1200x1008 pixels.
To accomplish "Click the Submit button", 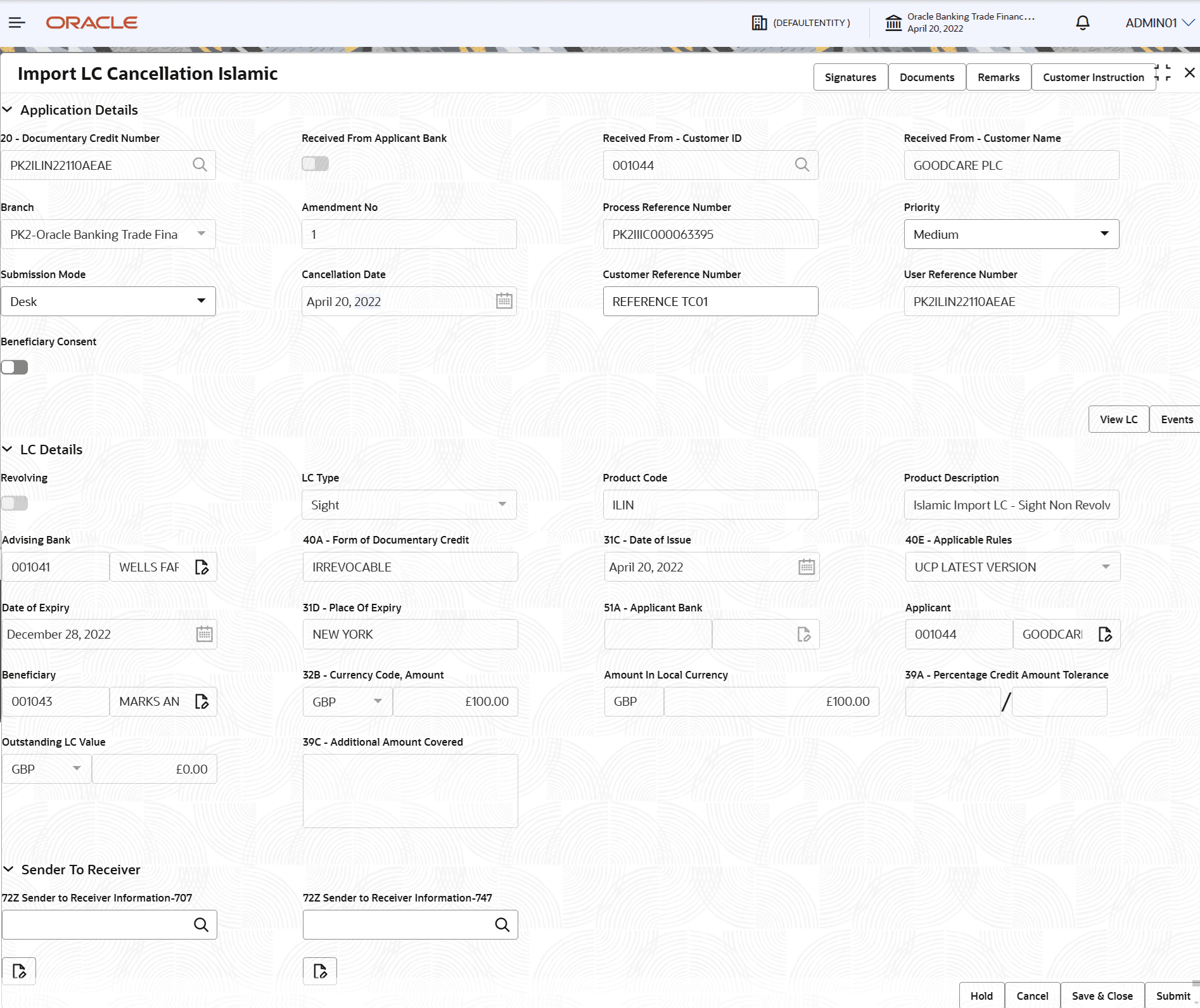I will point(1173,995).
